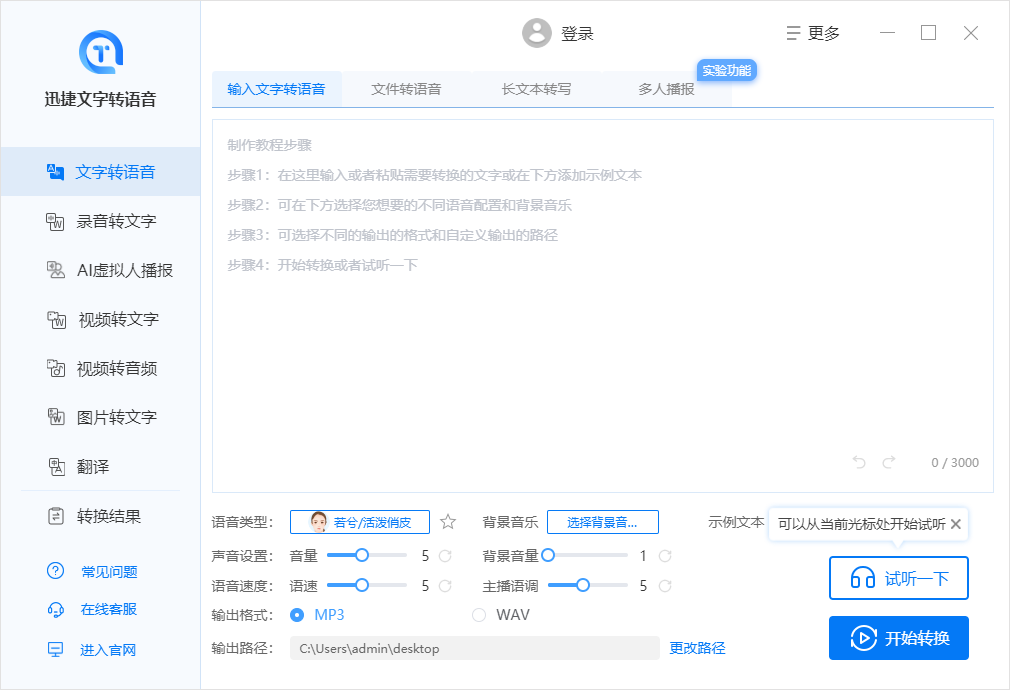Click the redo arrow in text area
The image size is (1010, 690).
[889, 462]
